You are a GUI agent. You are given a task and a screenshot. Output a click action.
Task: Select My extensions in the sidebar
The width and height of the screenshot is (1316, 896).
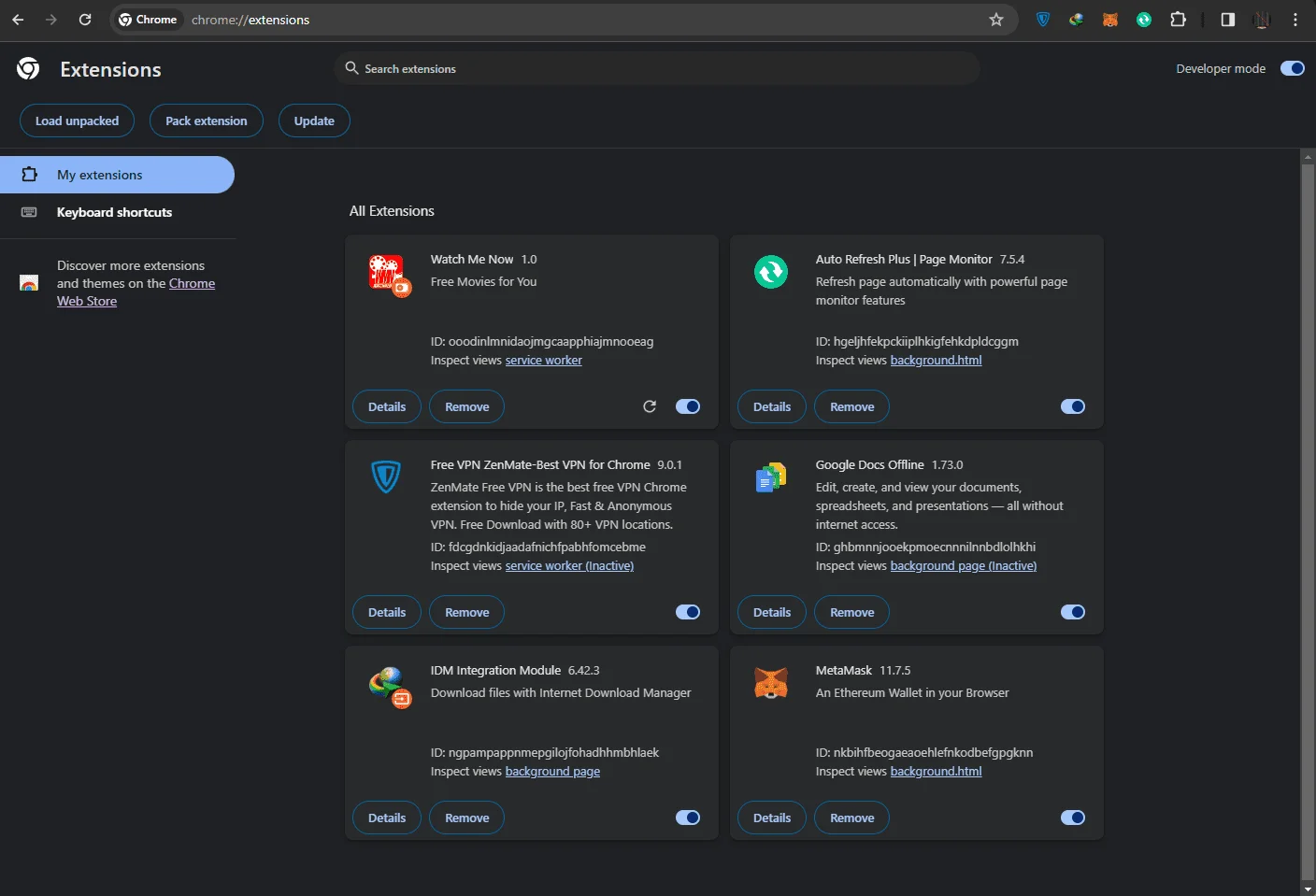click(117, 175)
